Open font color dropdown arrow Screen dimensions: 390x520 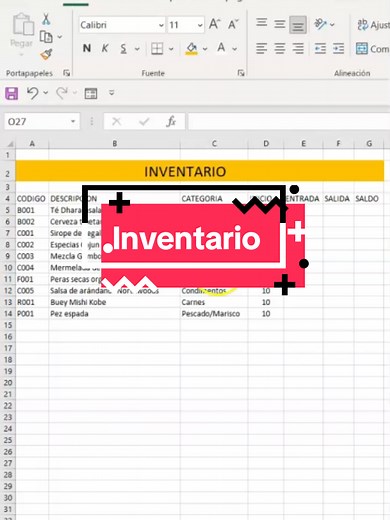tap(235, 49)
